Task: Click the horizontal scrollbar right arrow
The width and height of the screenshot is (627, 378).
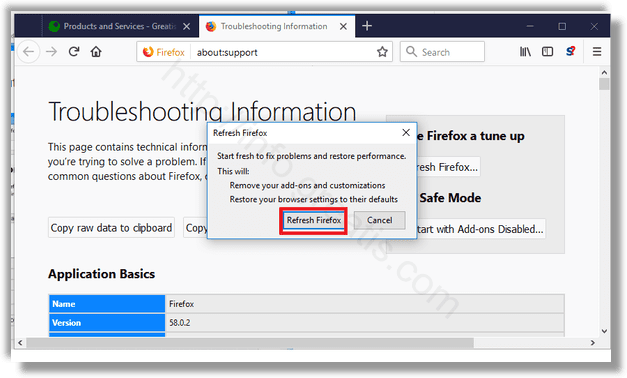Action: tap(593, 343)
